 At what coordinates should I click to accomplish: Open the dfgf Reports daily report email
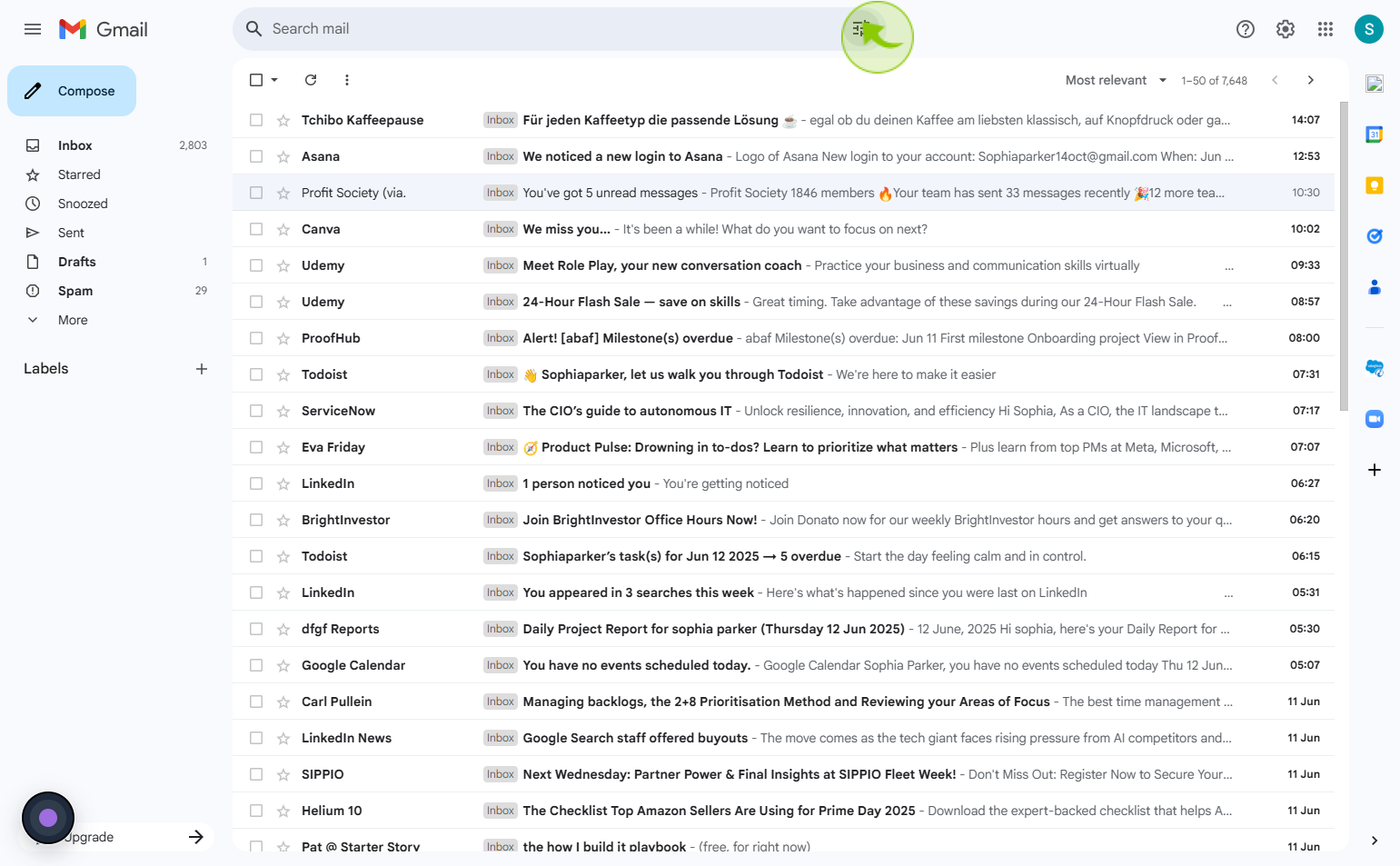783,629
